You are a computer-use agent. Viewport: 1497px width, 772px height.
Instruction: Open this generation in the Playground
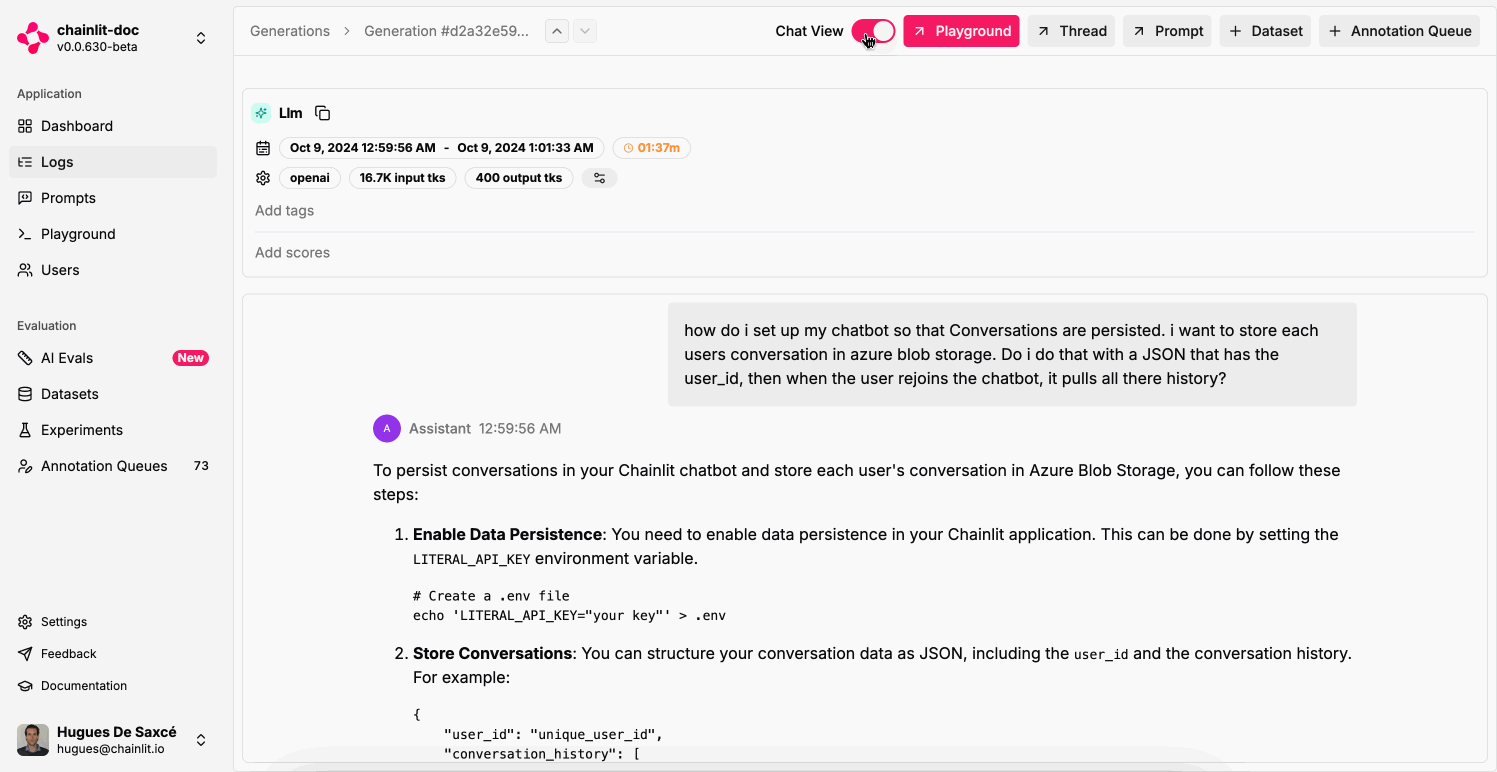coord(961,30)
